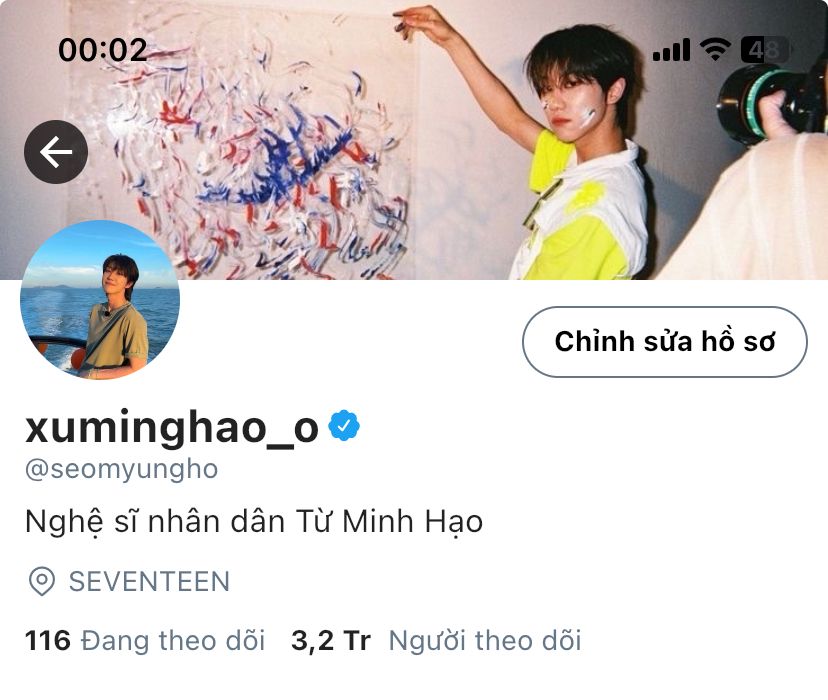Tap the cellular signal bars icon
Image resolution: width=828 pixels, height=700 pixels.
671,50
